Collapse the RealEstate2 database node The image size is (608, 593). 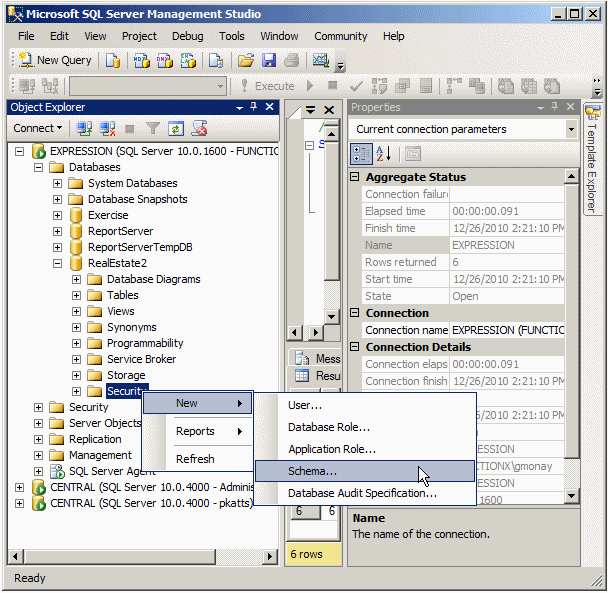click(57, 263)
